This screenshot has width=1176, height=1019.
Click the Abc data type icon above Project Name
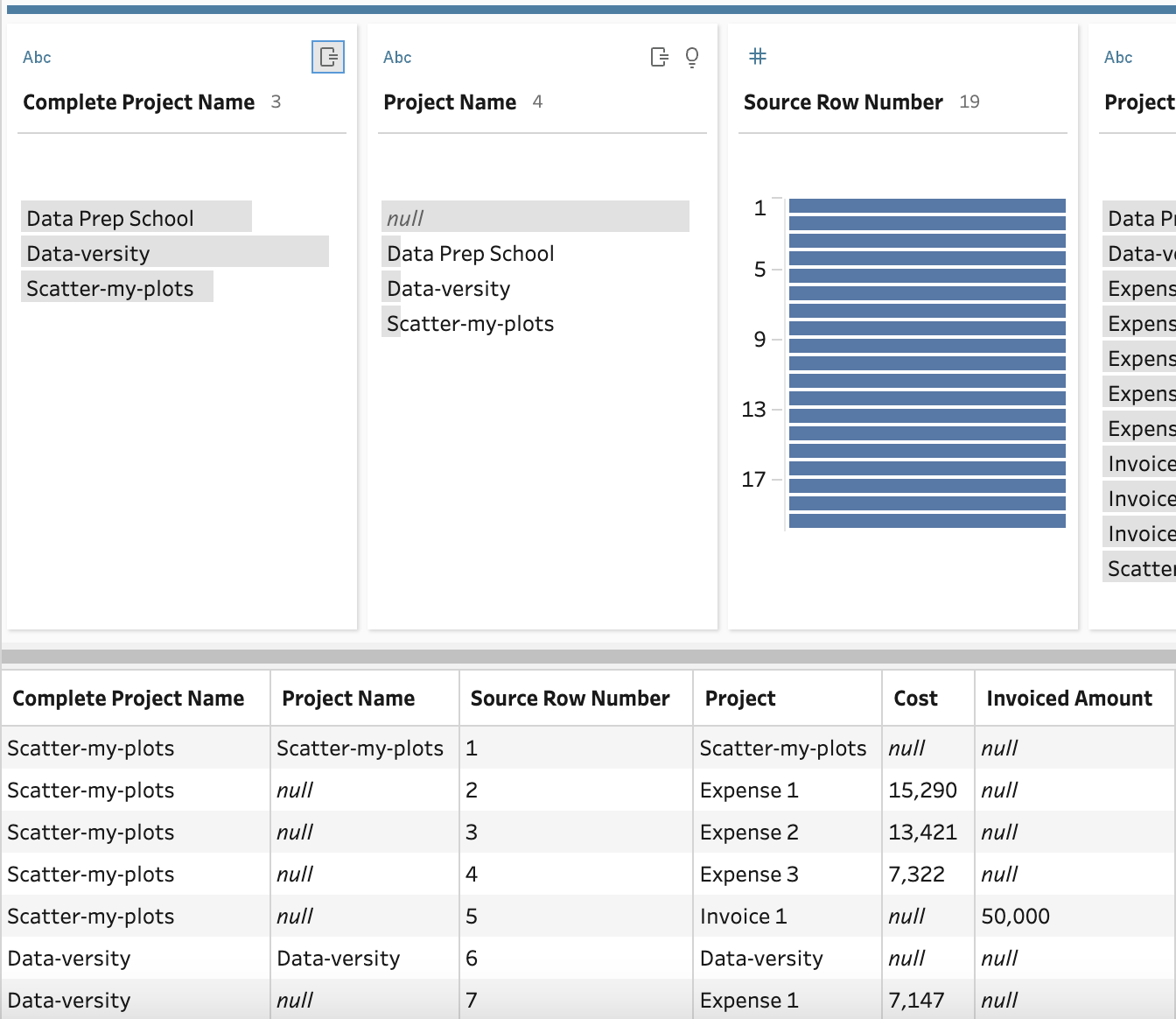[396, 57]
